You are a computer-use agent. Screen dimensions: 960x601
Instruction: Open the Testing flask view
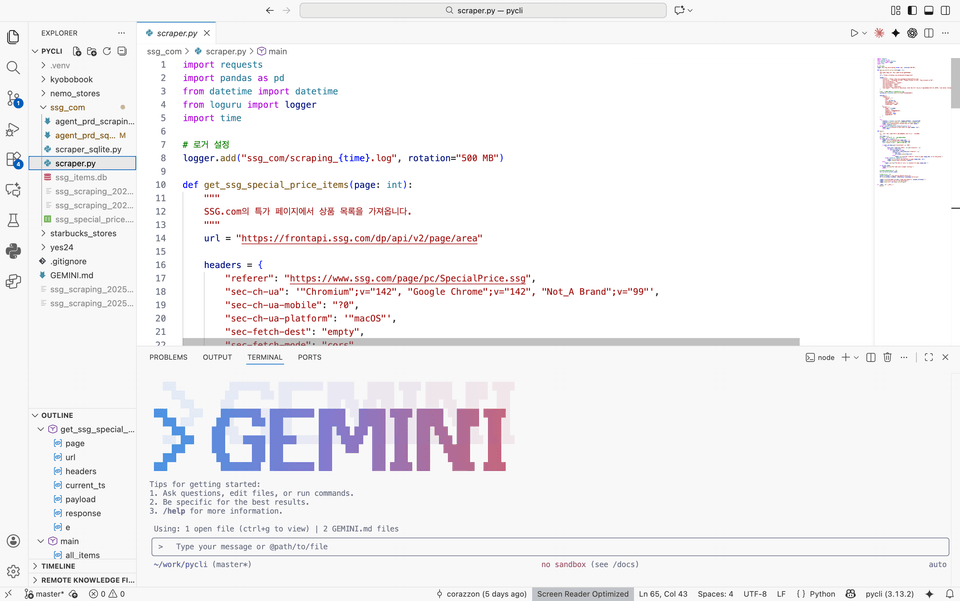[13, 220]
